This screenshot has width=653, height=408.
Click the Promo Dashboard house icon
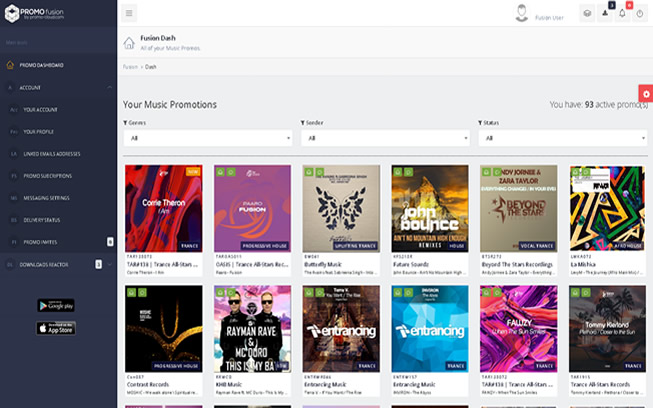pyautogui.click(x=10, y=65)
